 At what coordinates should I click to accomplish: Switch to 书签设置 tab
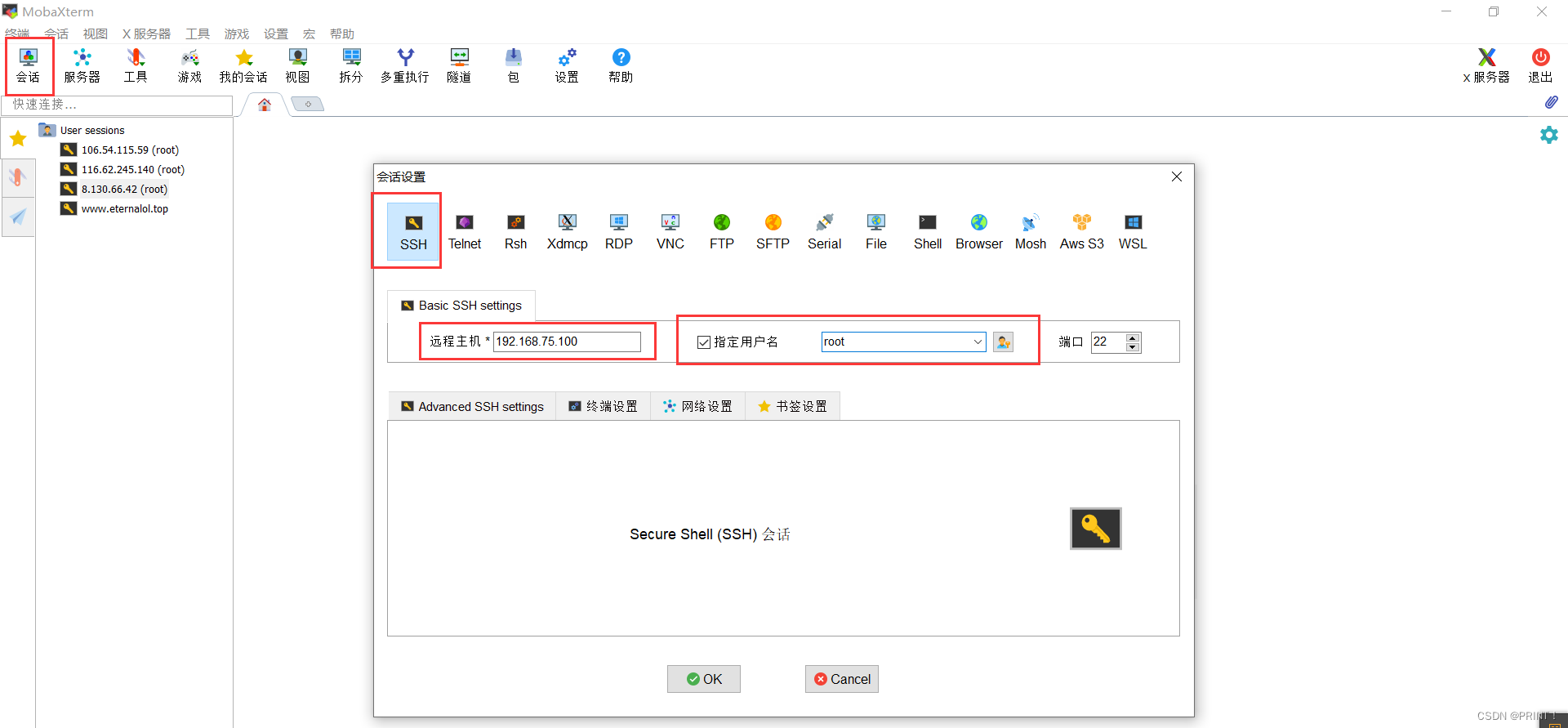pyautogui.click(x=793, y=406)
